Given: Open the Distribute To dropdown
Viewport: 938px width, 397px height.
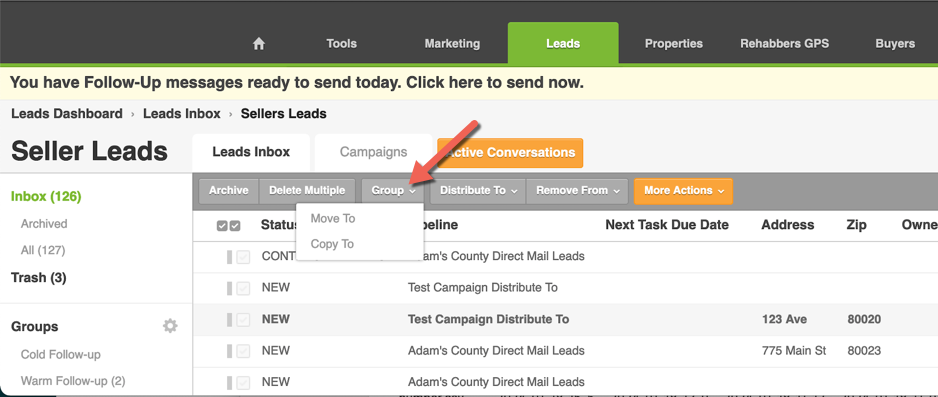Looking at the screenshot, I should pos(478,191).
